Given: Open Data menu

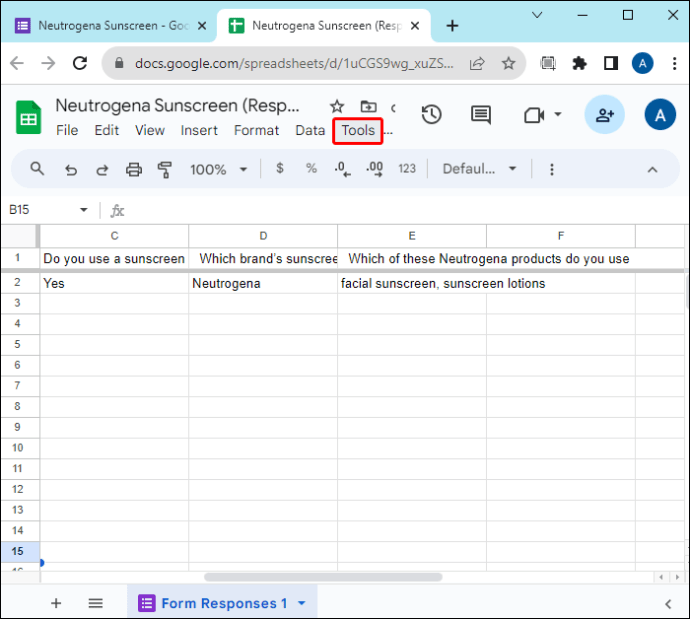Looking at the screenshot, I should [x=310, y=130].
